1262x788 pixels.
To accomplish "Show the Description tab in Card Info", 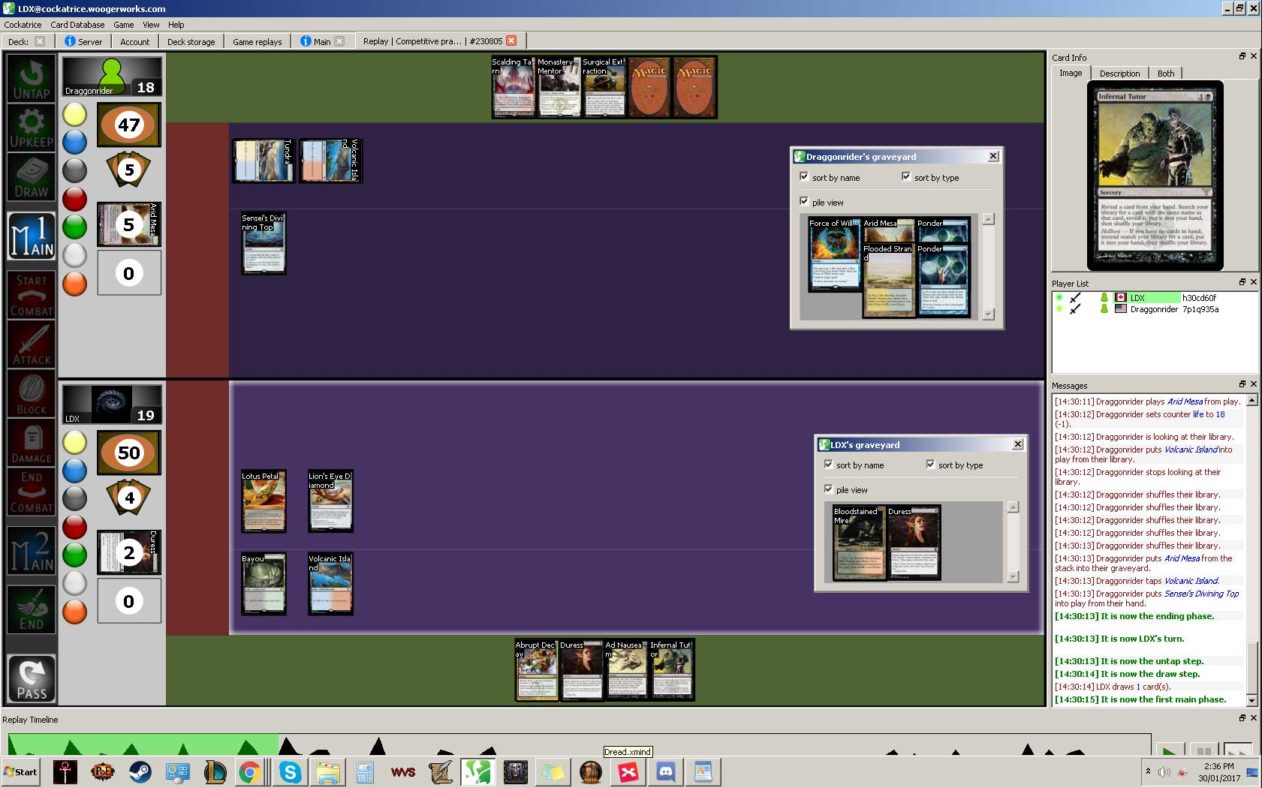I will [x=1119, y=73].
